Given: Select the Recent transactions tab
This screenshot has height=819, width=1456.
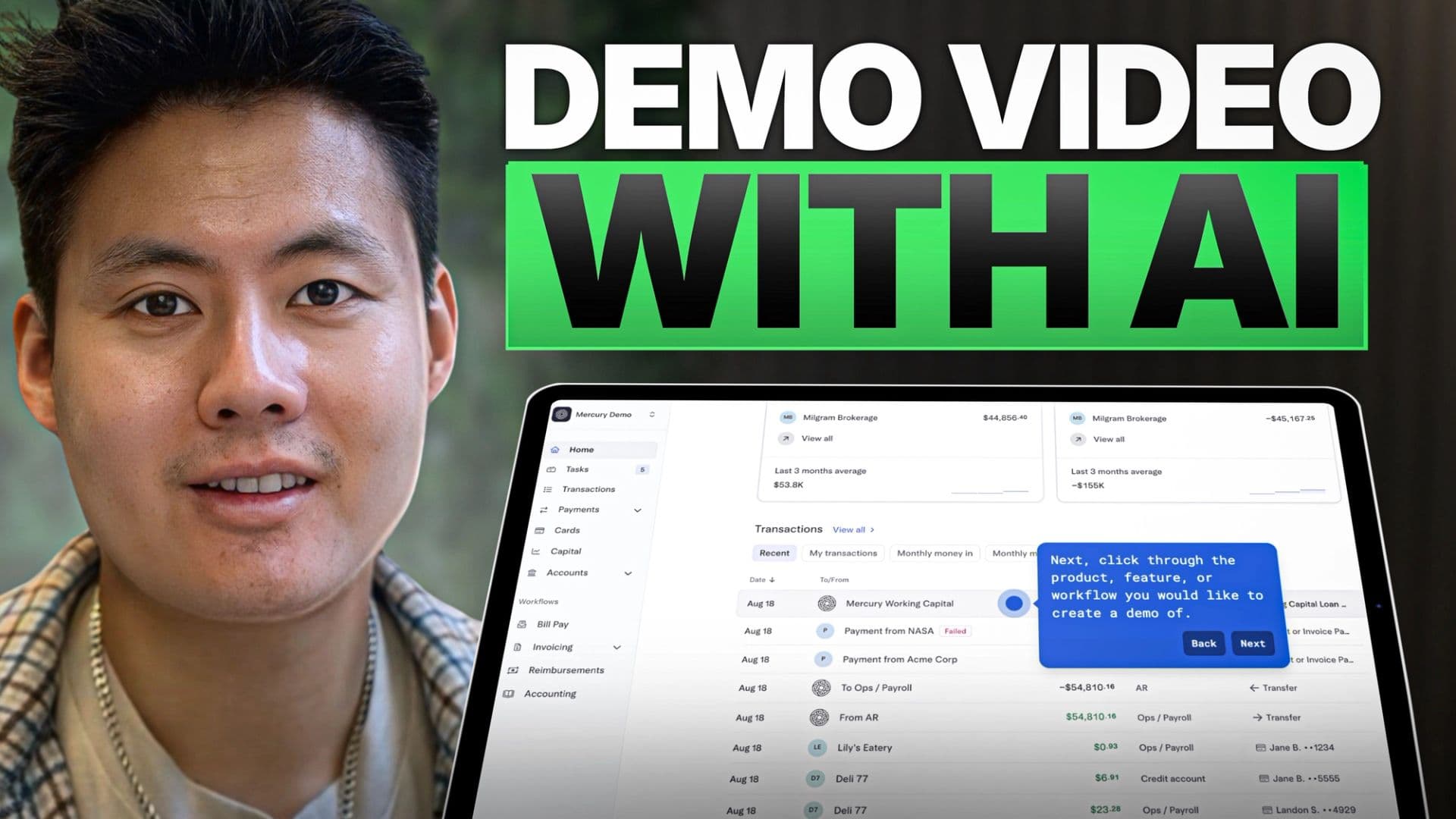Looking at the screenshot, I should pyautogui.click(x=774, y=554).
